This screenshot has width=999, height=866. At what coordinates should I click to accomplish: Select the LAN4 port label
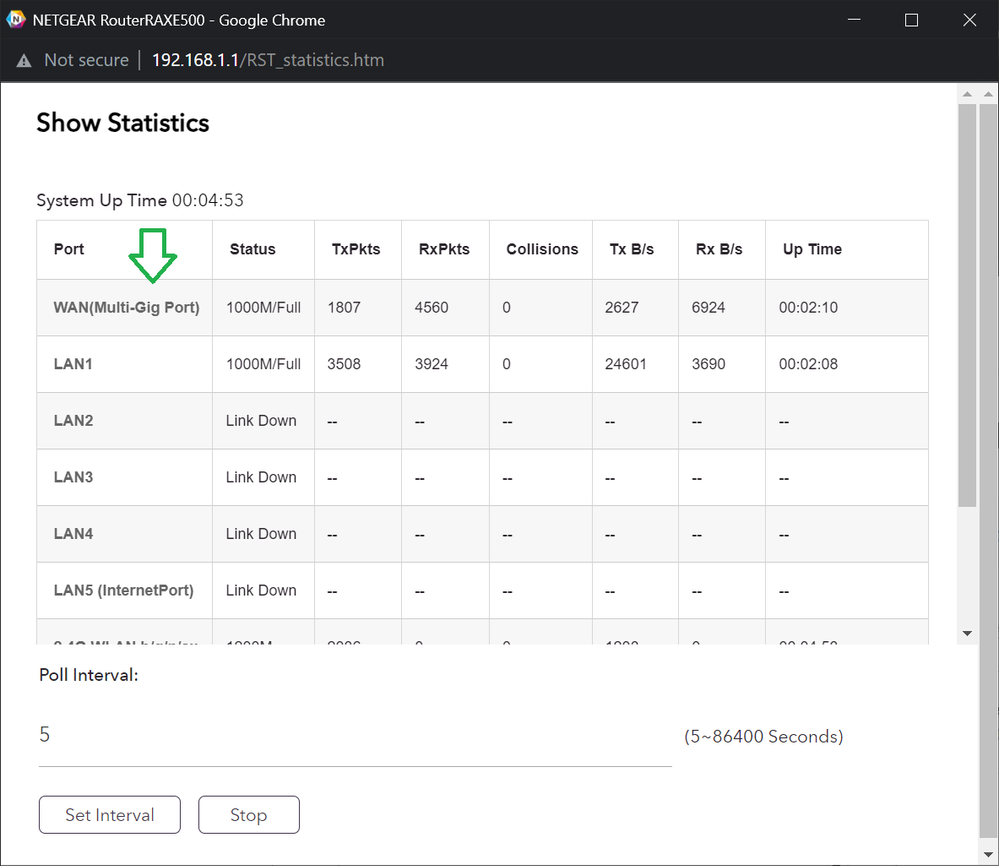click(73, 533)
